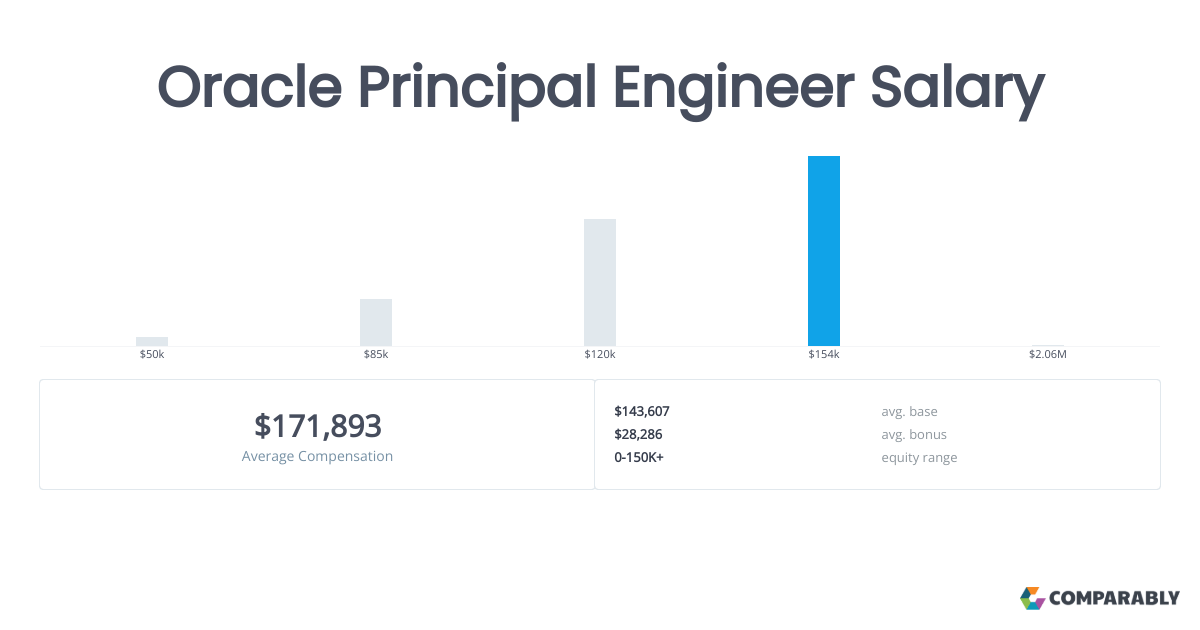The width and height of the screenshot is (1200, 630).
Task: Click the equity range label
Action: 919,457
